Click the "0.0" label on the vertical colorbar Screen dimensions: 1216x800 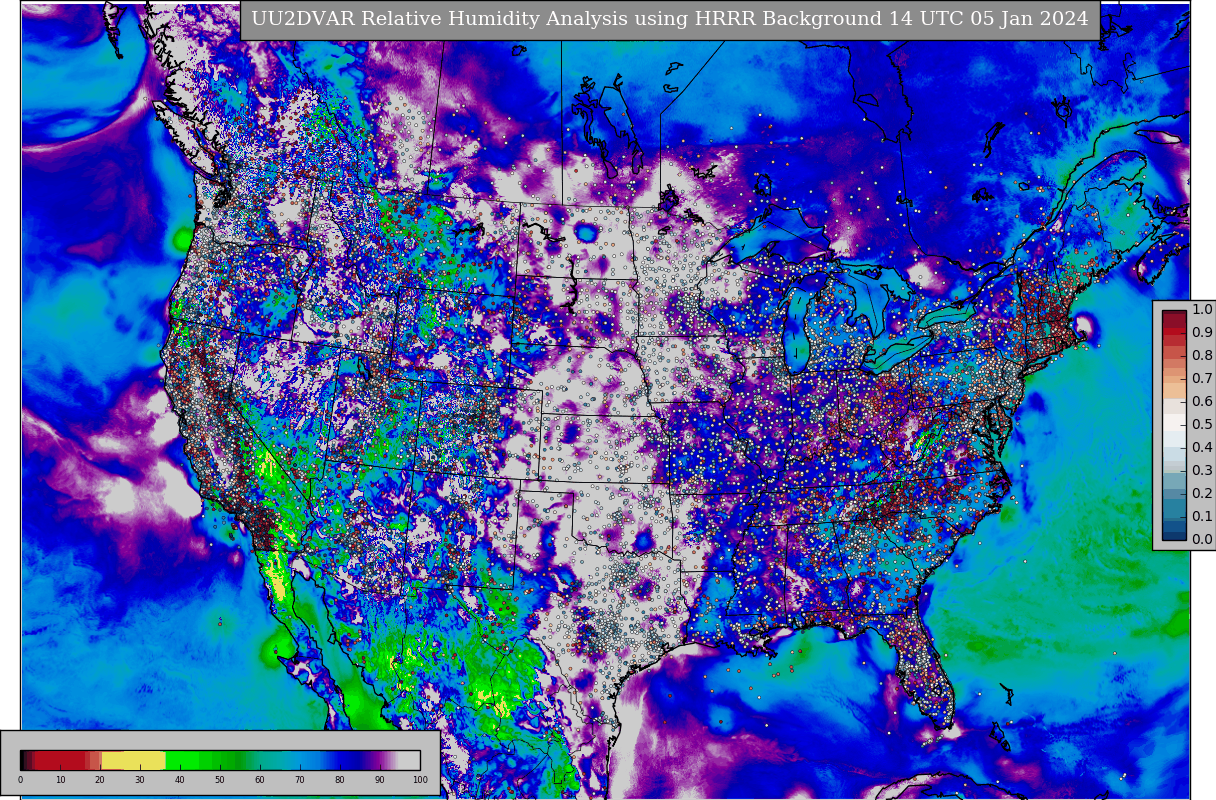(1202, 540)
